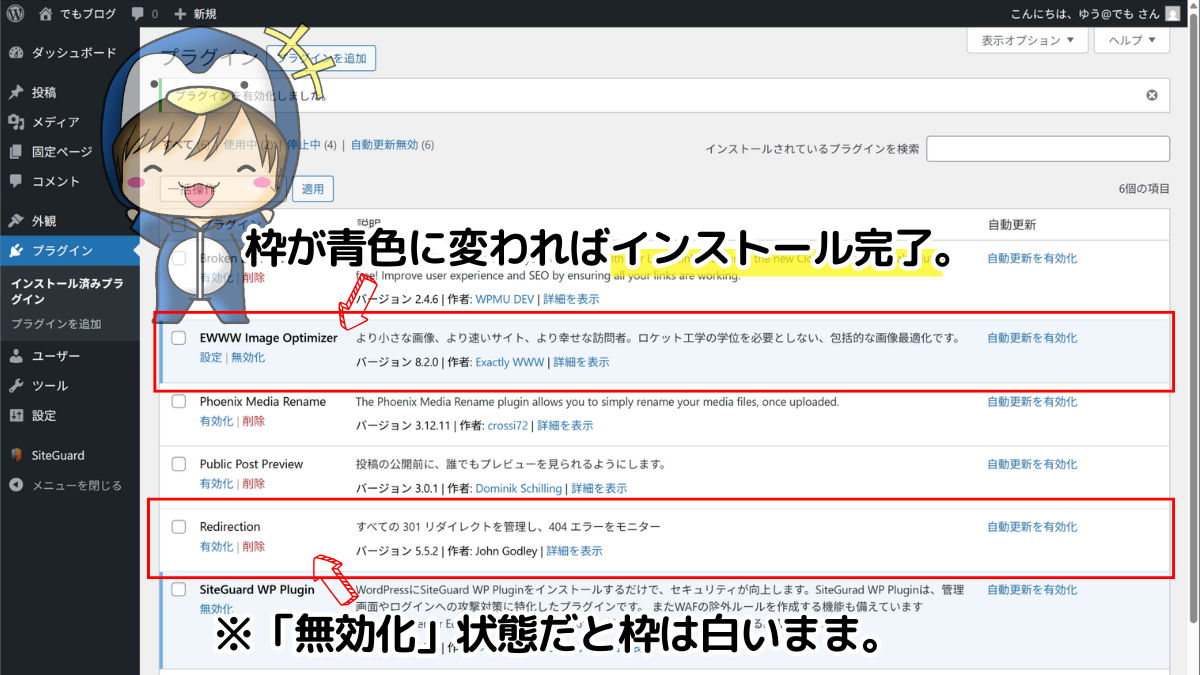Click 詳細を表示 in the WPMU DEV row
The image size is (1200, 675).
571,299
